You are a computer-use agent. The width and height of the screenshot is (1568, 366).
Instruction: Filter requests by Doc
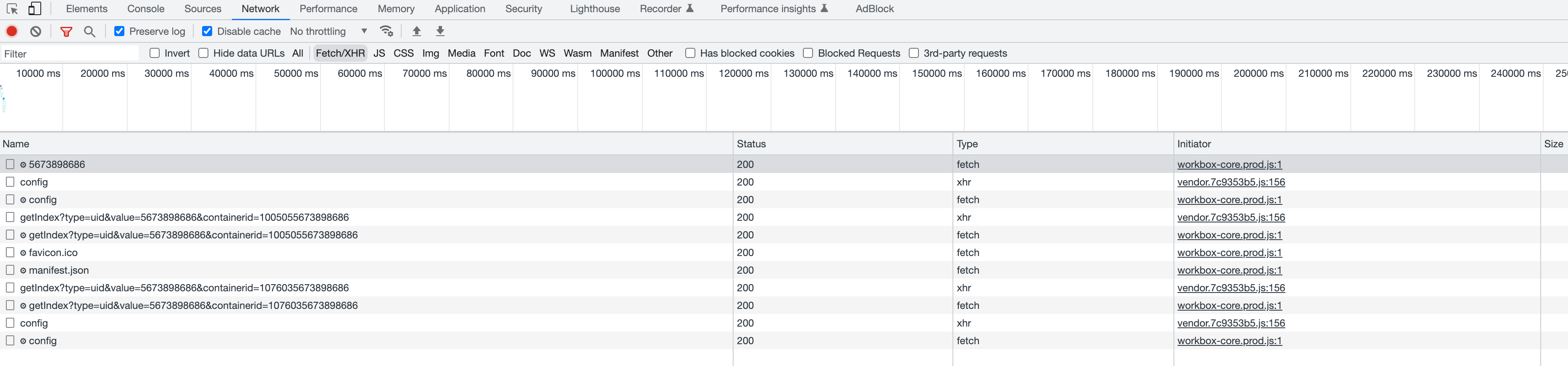[522, 53]
